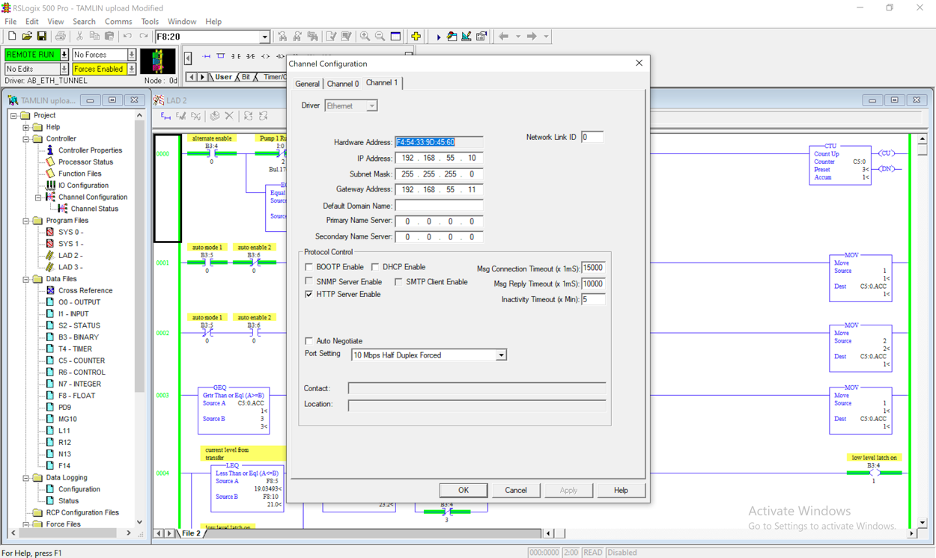Screen dimensions: 936x558
Task: Insert a new rung from instruction toolbar
Action: click(206, 56)
